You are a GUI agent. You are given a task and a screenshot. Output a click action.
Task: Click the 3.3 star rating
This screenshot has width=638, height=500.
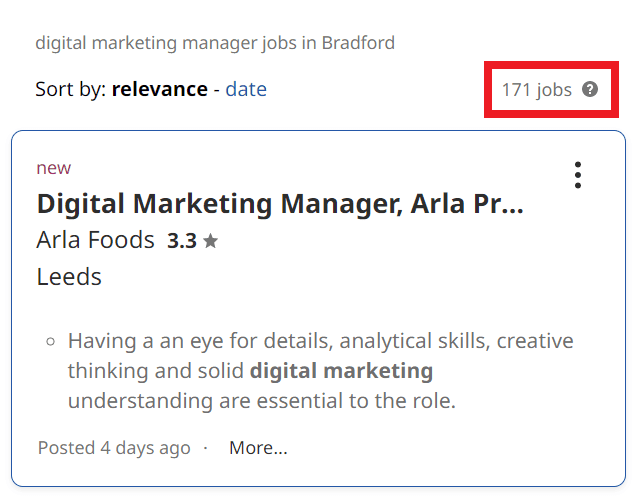(192, 241)
